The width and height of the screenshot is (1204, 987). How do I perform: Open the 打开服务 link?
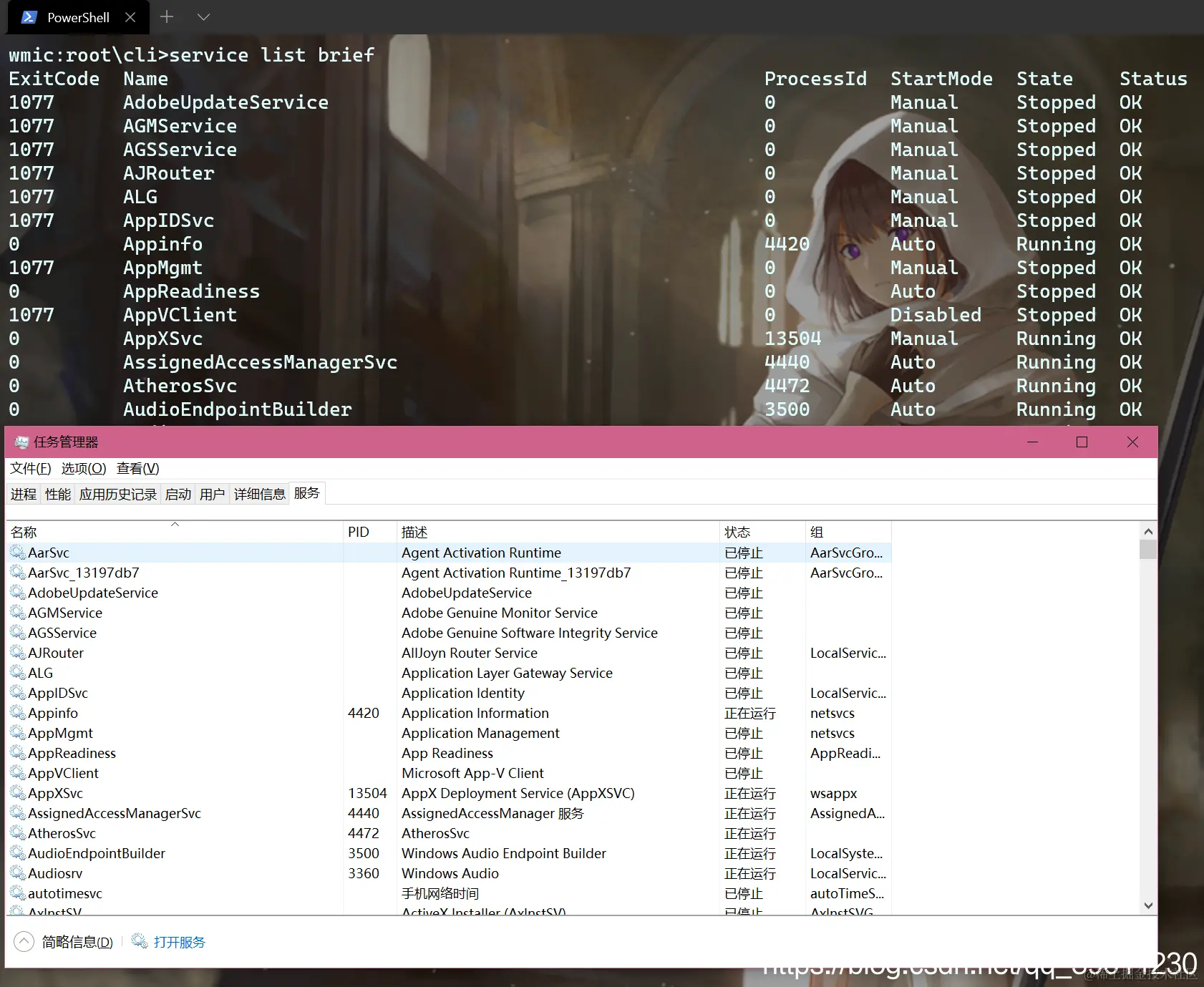pyautogui.click(x=180, y=942)
